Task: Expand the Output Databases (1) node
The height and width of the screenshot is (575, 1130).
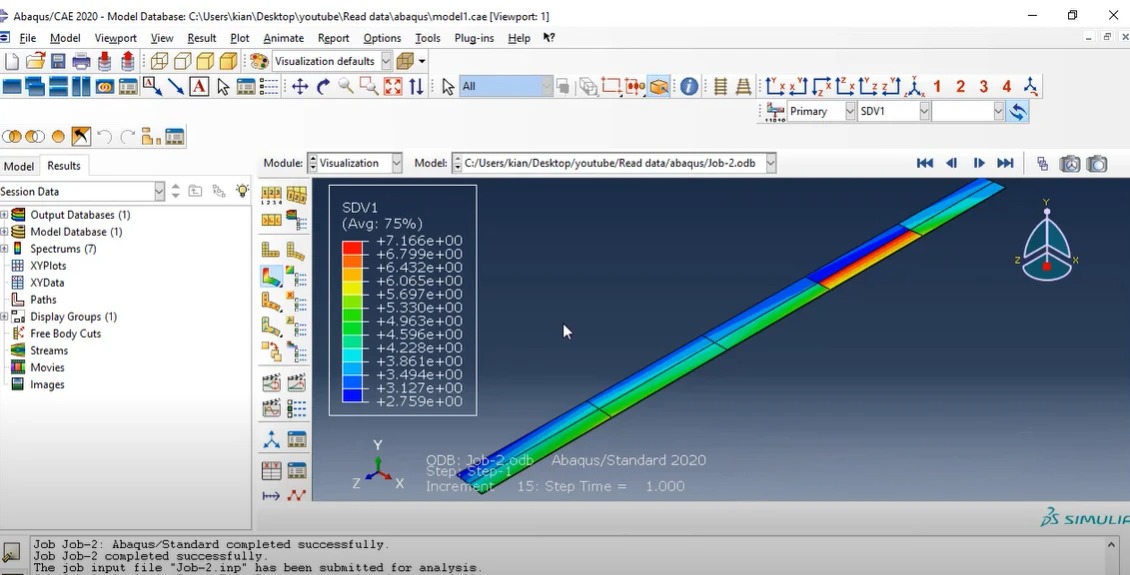Action: (4, 215)
